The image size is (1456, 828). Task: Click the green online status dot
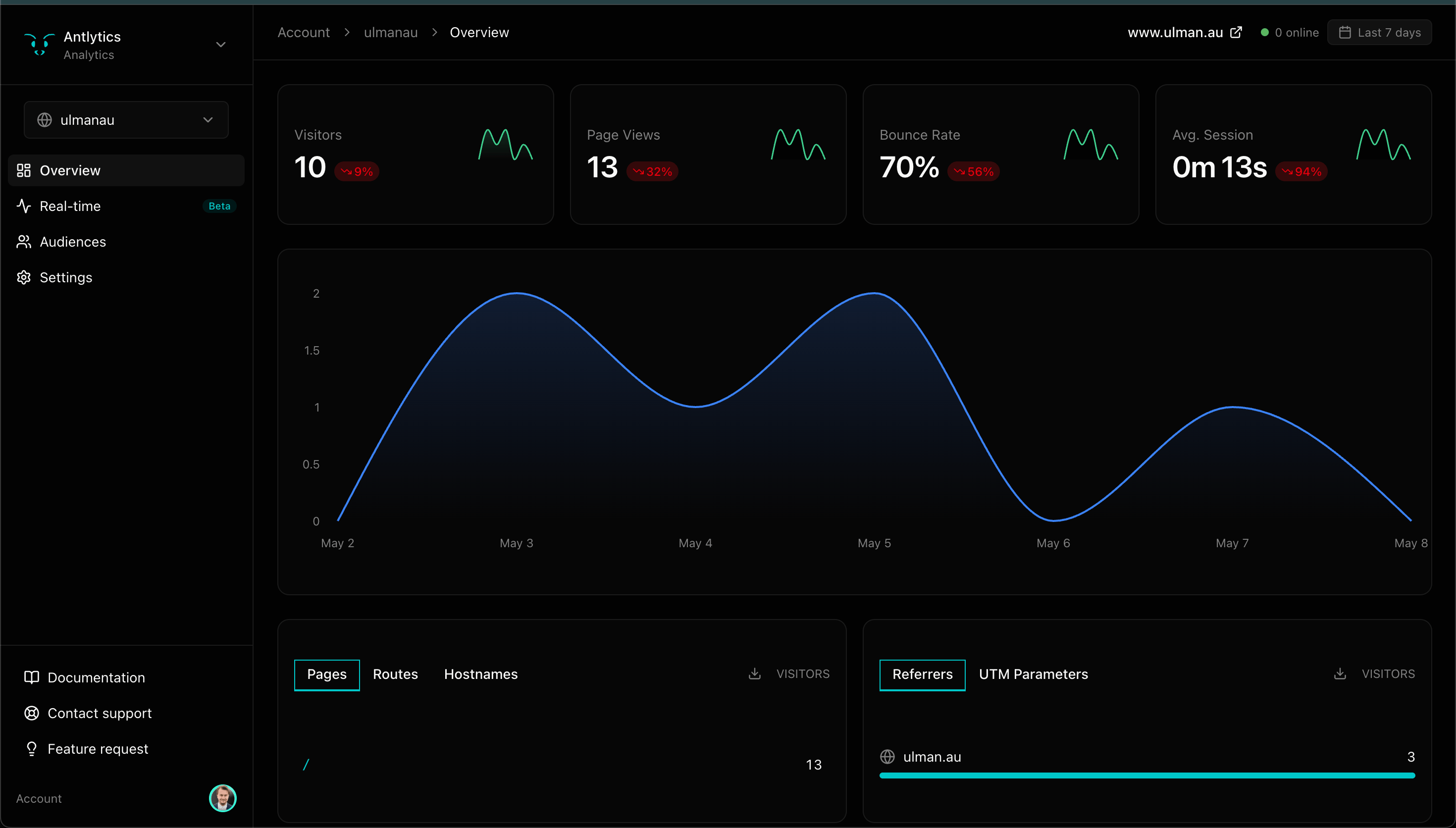1265,32
